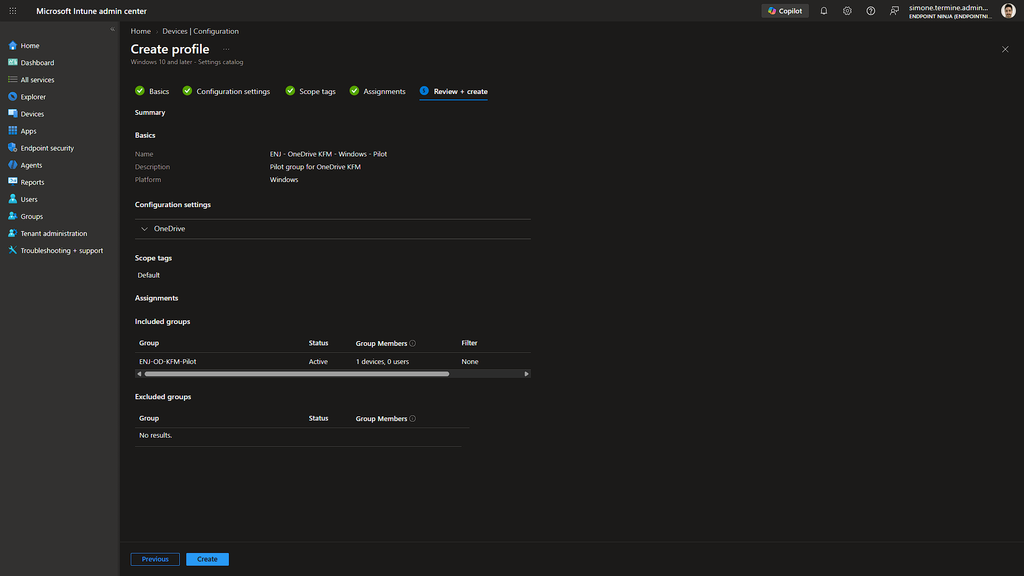The image size is (1024, 576).
Task: Open the Create profile more options ellipsis
Action: [x=226, y=50]
